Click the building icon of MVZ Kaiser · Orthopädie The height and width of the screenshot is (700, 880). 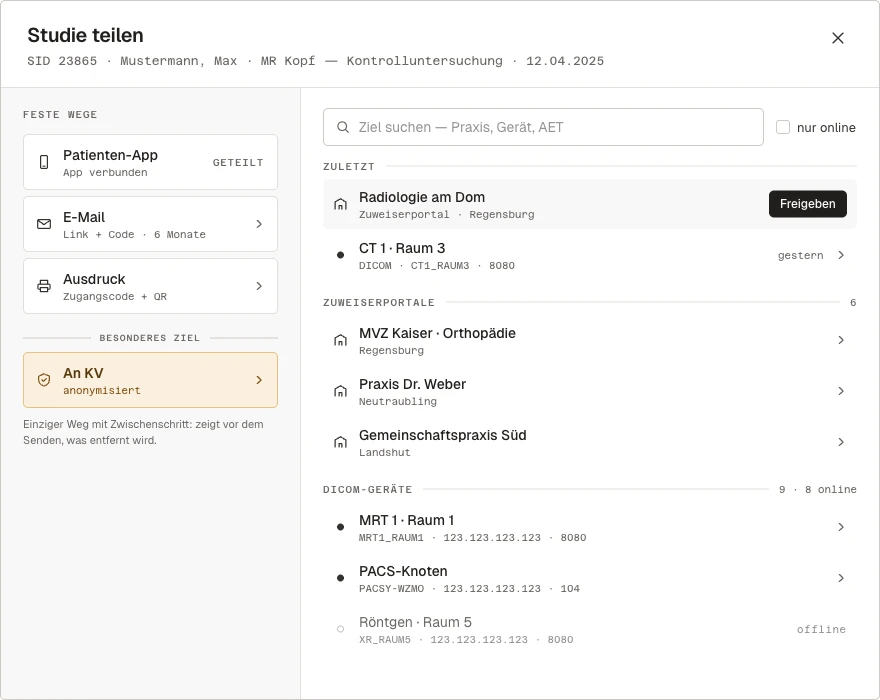tap(340, 340)
